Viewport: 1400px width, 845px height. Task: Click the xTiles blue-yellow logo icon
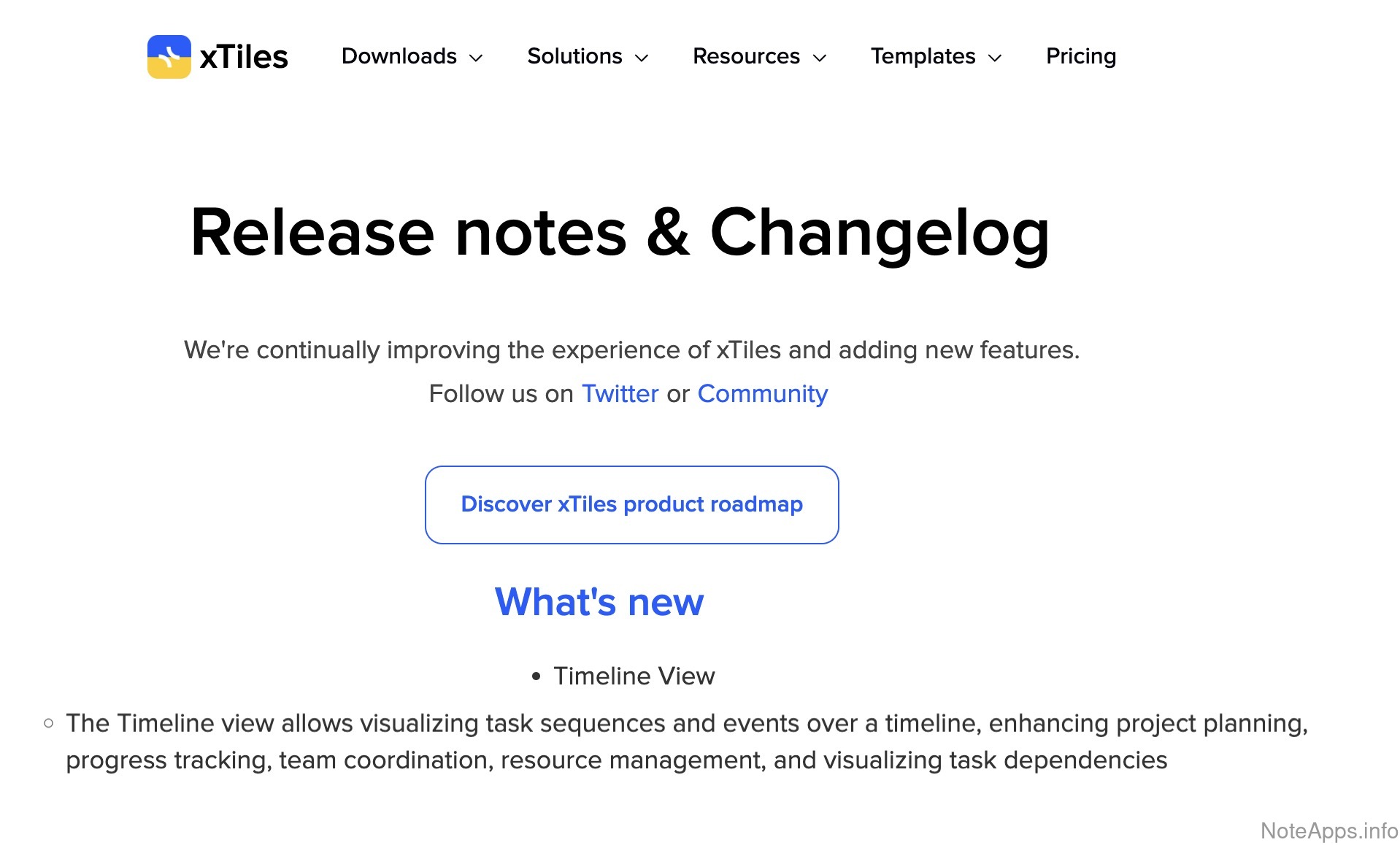point(169,56)
